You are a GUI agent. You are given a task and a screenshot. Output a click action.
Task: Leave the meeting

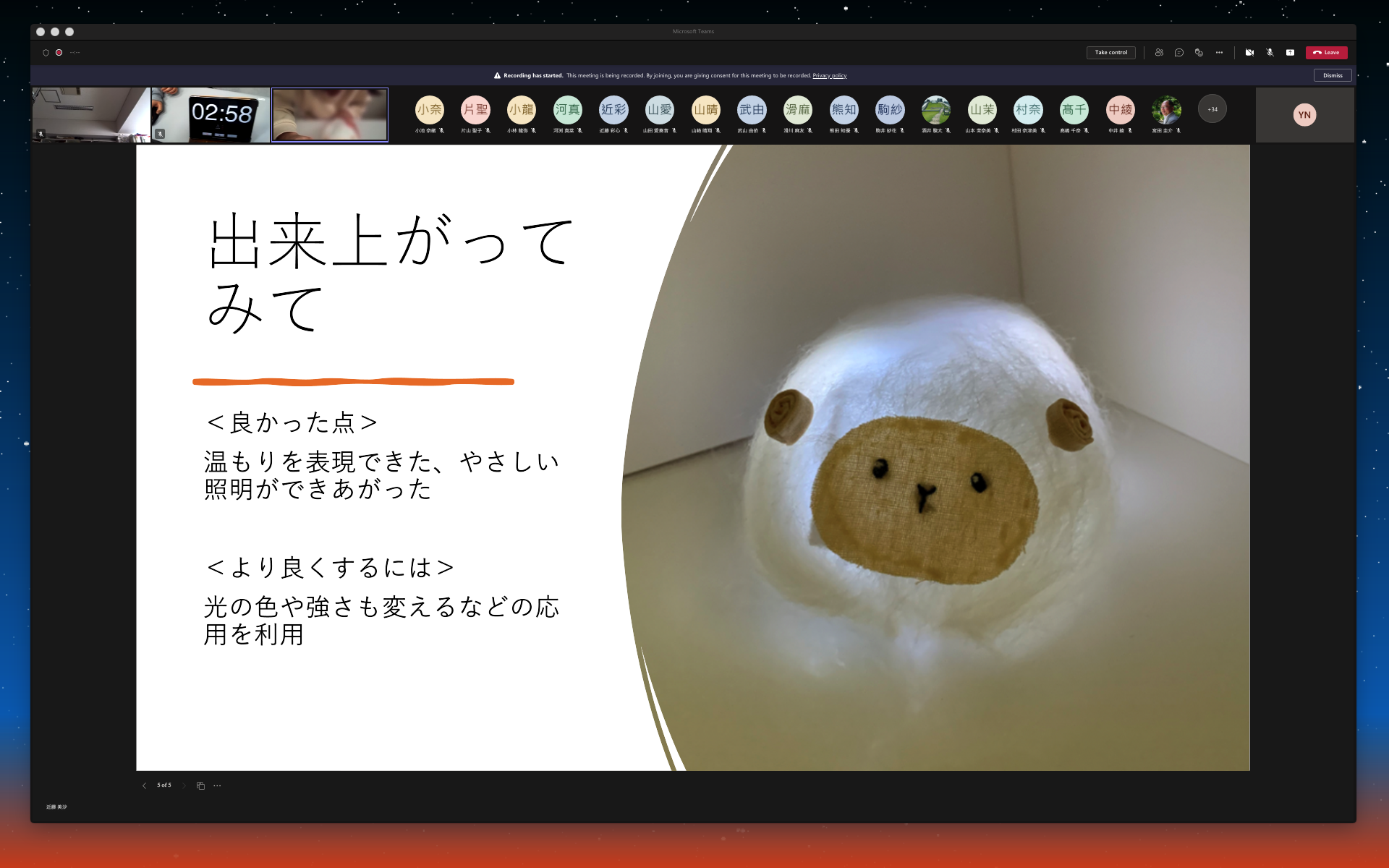[1326, 53]
